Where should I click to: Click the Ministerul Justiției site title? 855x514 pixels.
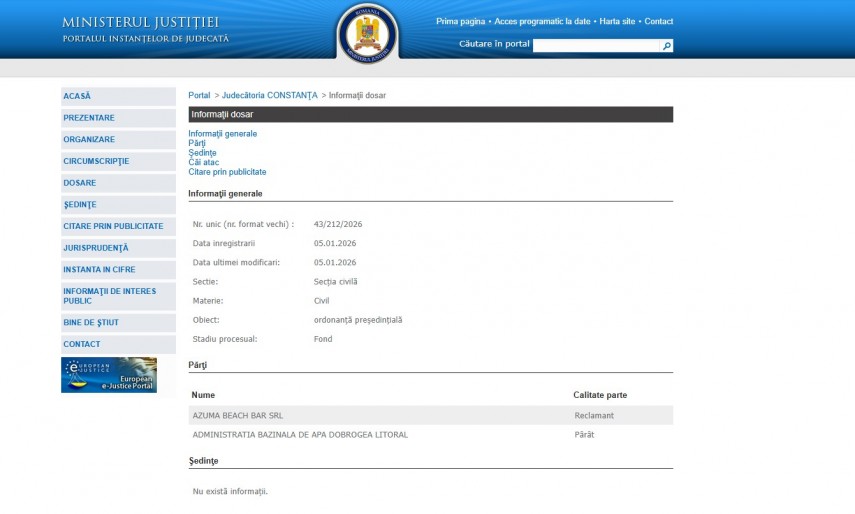coord(141,22)
